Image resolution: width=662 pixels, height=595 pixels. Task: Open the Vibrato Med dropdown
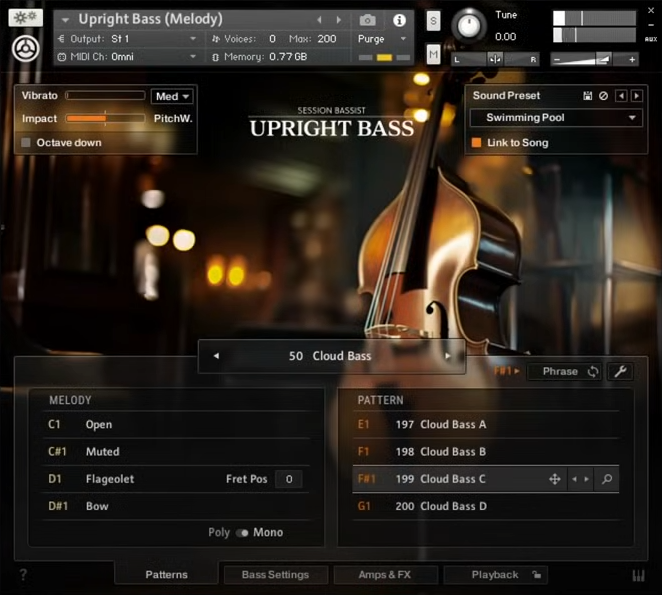[x=172, y=96]
